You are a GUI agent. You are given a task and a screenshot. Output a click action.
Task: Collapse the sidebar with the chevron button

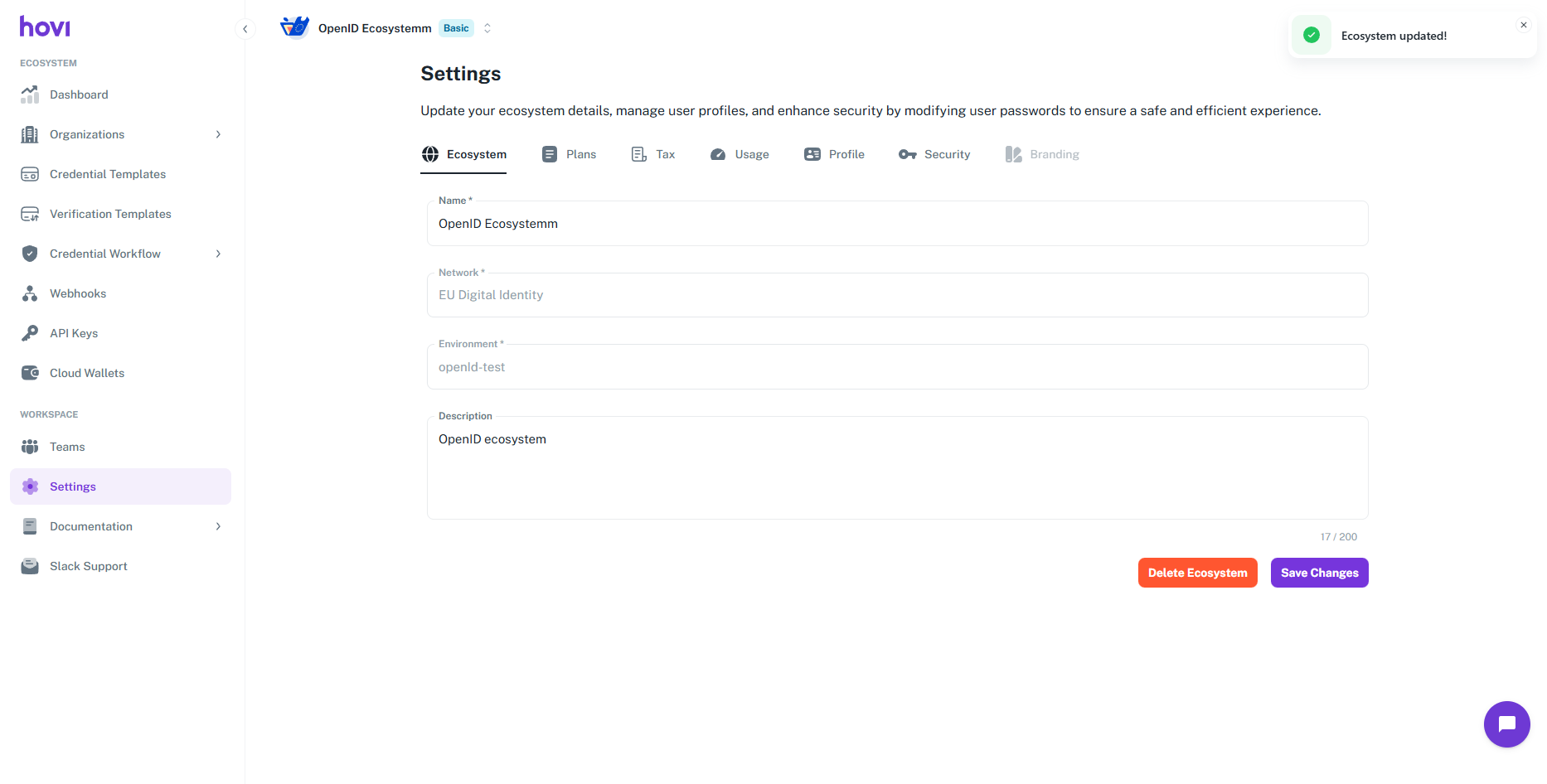point(245,29)
